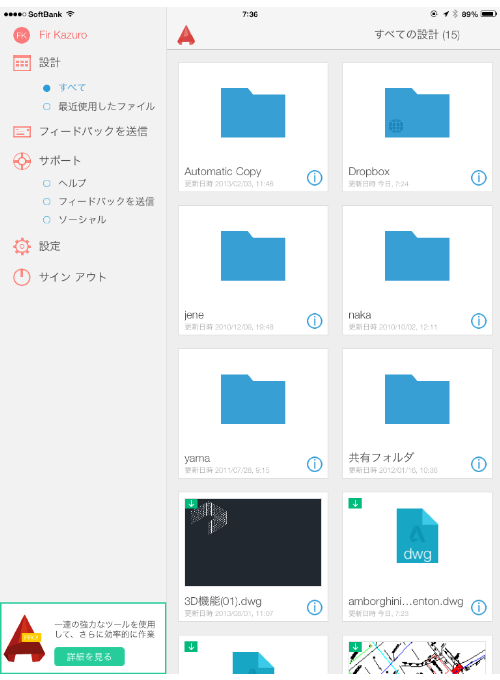The width and height of the screenshot is (500, 680).
Task: Open the amborghini...enton.dwg file icon
Action: (x=417, y=536)
